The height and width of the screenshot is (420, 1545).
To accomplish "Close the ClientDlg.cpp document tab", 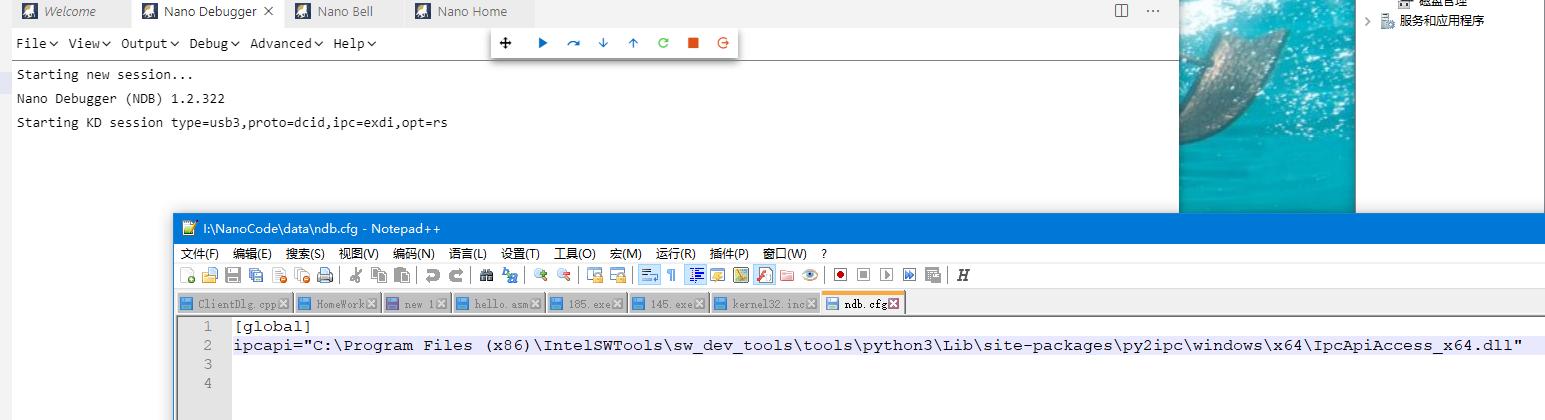I will click(x=284, y=303).
